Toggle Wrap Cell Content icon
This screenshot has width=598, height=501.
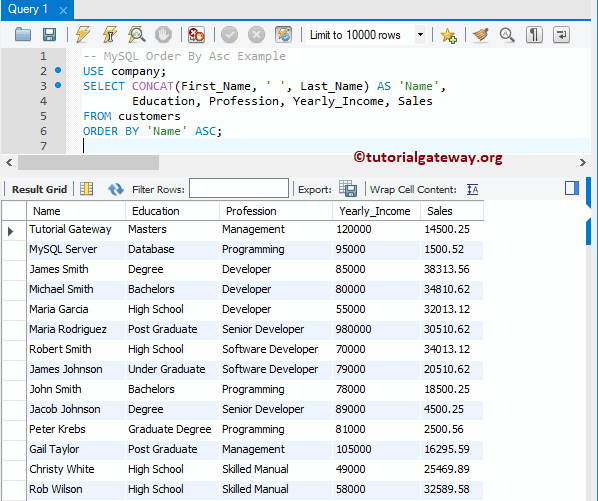[x=473, y=189]
